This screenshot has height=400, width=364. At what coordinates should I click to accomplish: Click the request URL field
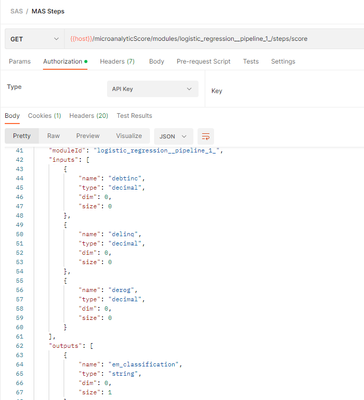[214, 39]
